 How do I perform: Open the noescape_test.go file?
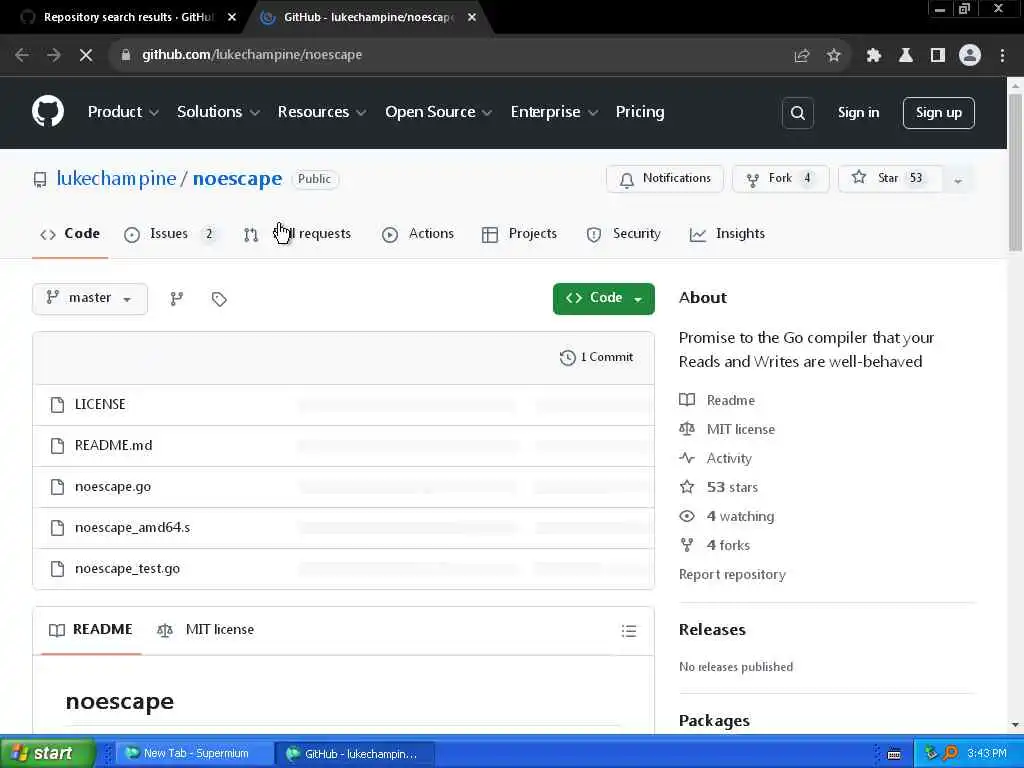click(127, 569)
